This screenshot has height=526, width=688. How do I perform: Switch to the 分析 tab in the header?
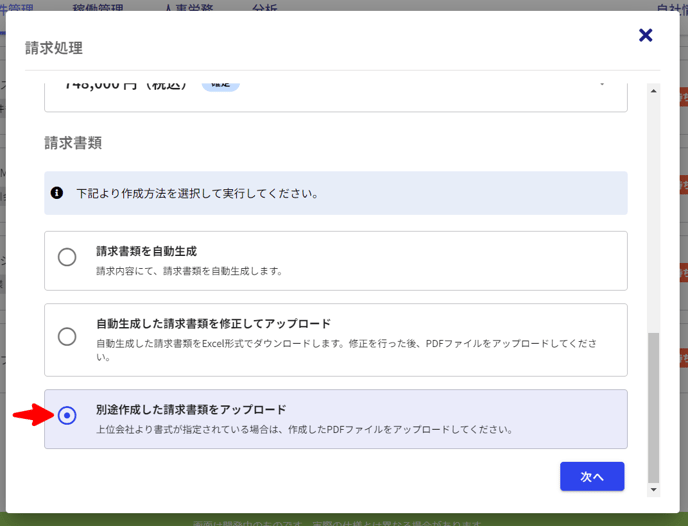(266, 9)
